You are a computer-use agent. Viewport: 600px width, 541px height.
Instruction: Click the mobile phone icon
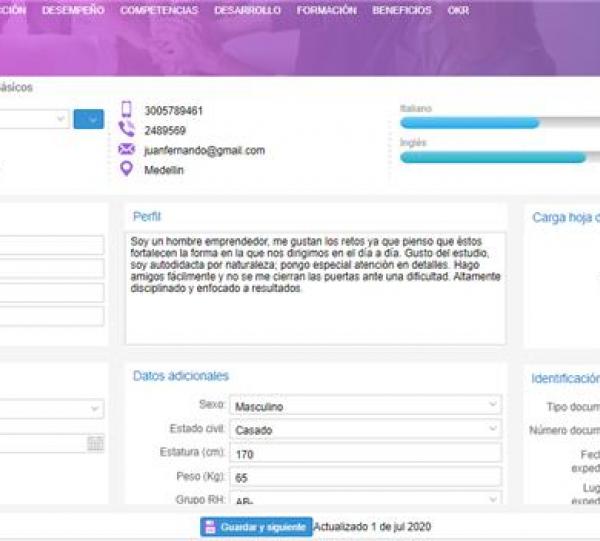pos(126,110)
